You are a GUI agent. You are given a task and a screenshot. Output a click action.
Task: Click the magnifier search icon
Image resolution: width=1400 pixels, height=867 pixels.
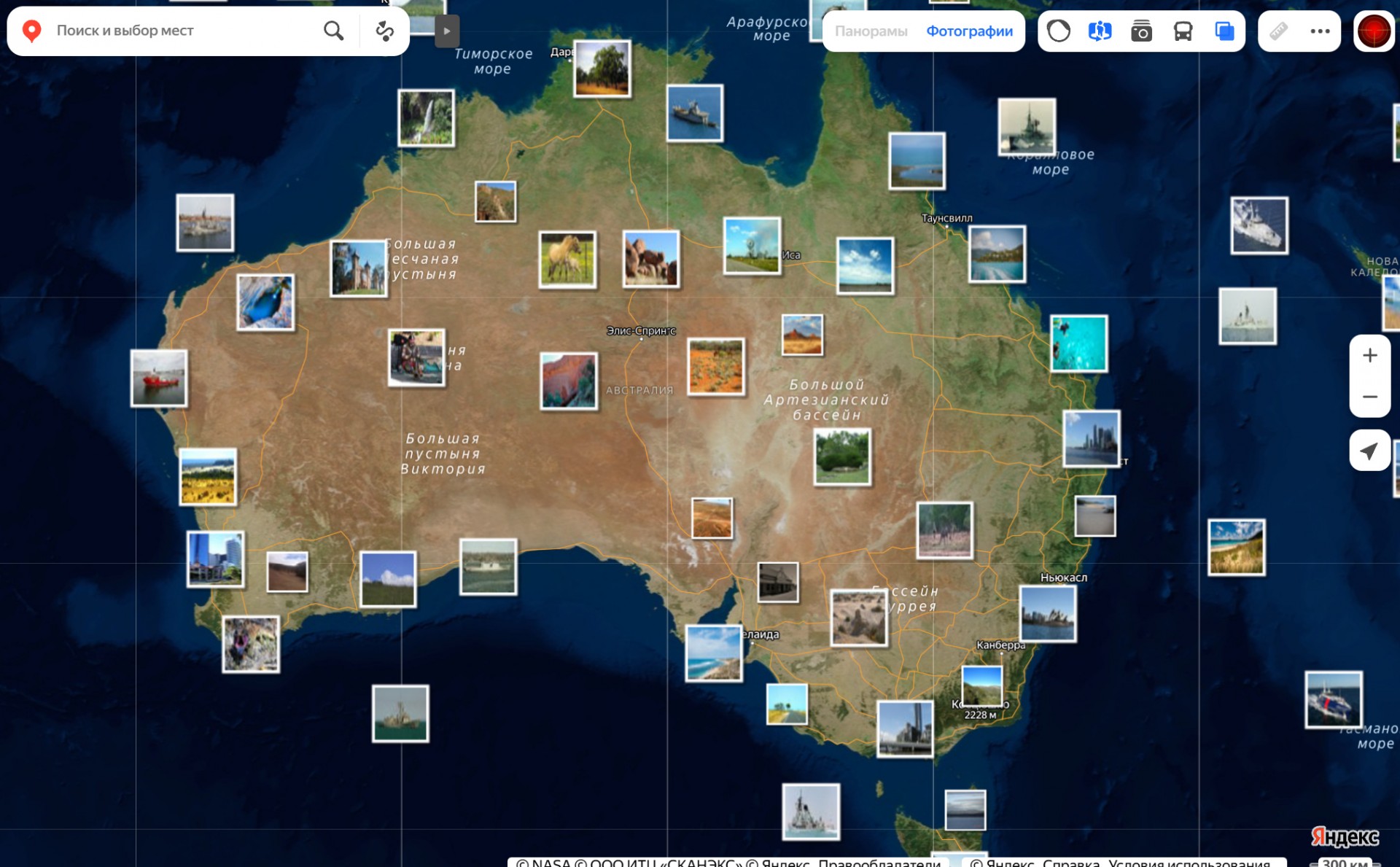pos(333,31)
